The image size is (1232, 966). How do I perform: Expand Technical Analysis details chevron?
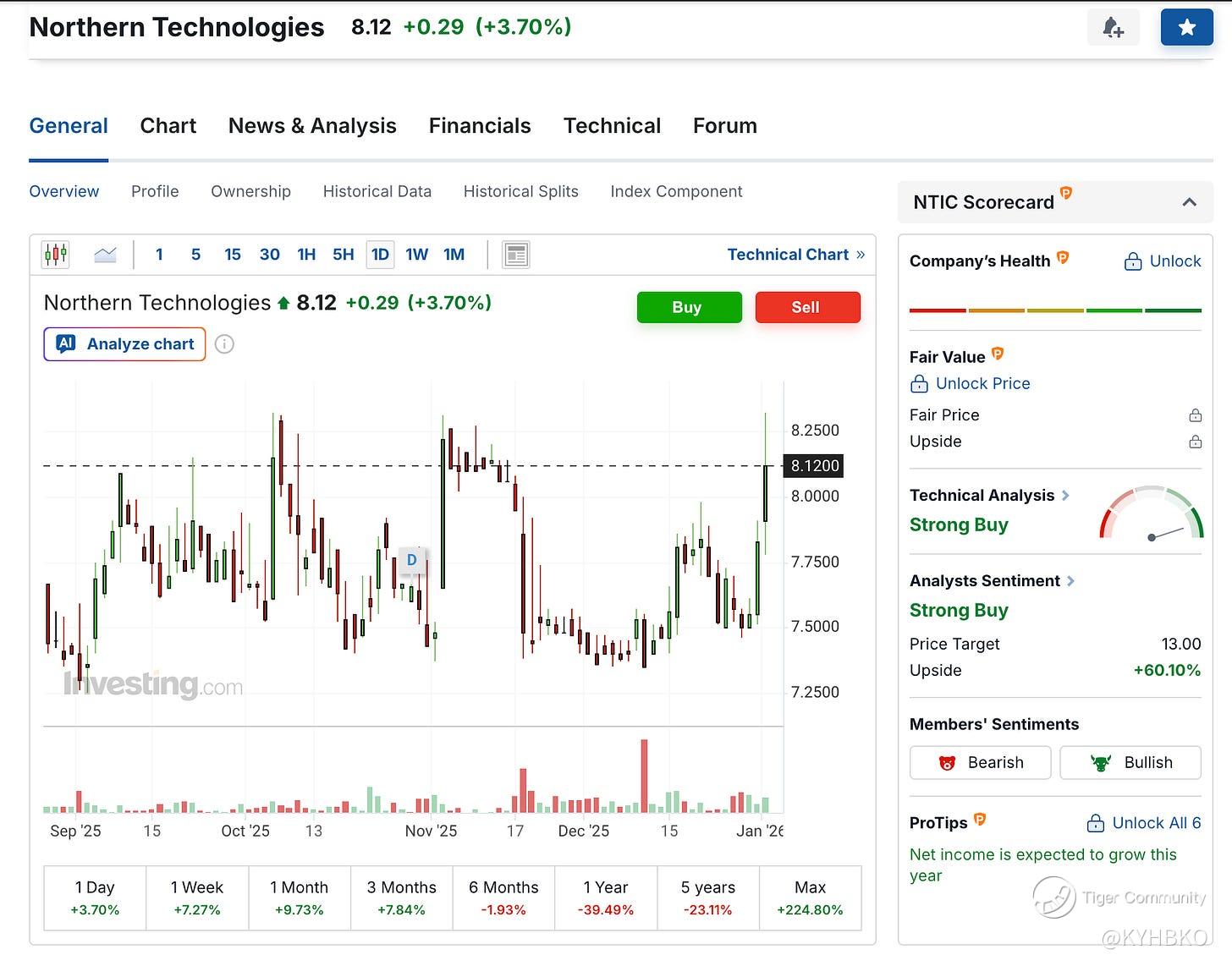point(1066,496)
